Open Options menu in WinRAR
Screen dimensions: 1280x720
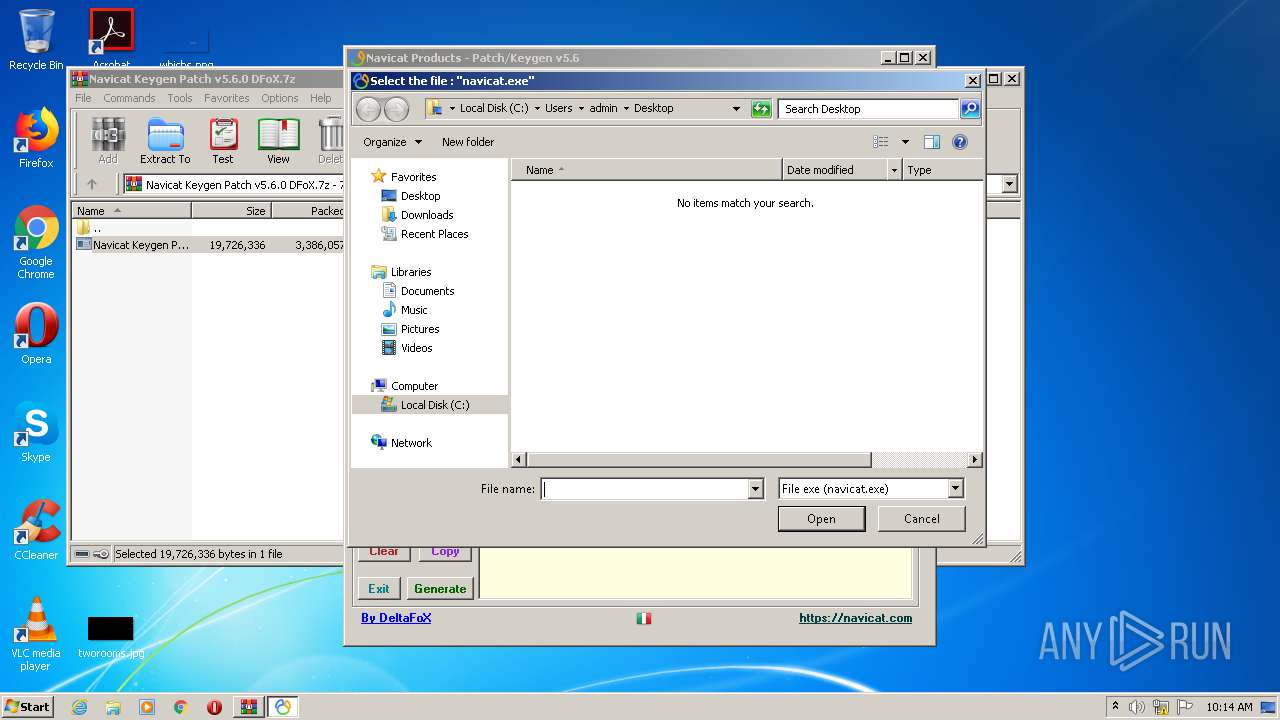tap(280, 98)
